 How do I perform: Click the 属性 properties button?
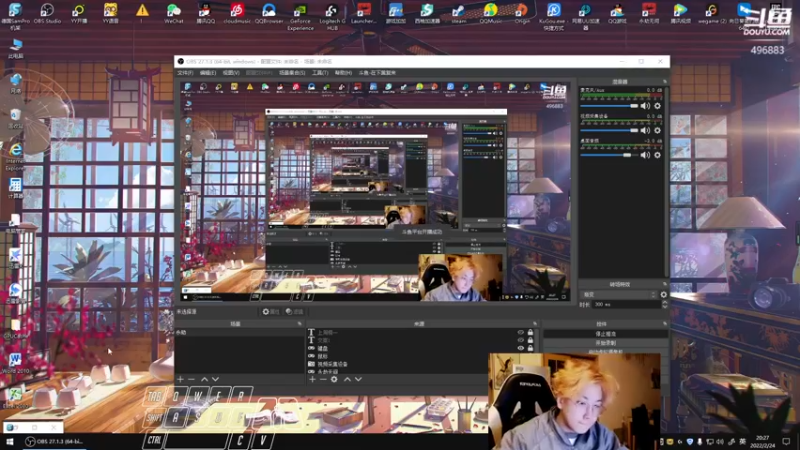(270, 311)
